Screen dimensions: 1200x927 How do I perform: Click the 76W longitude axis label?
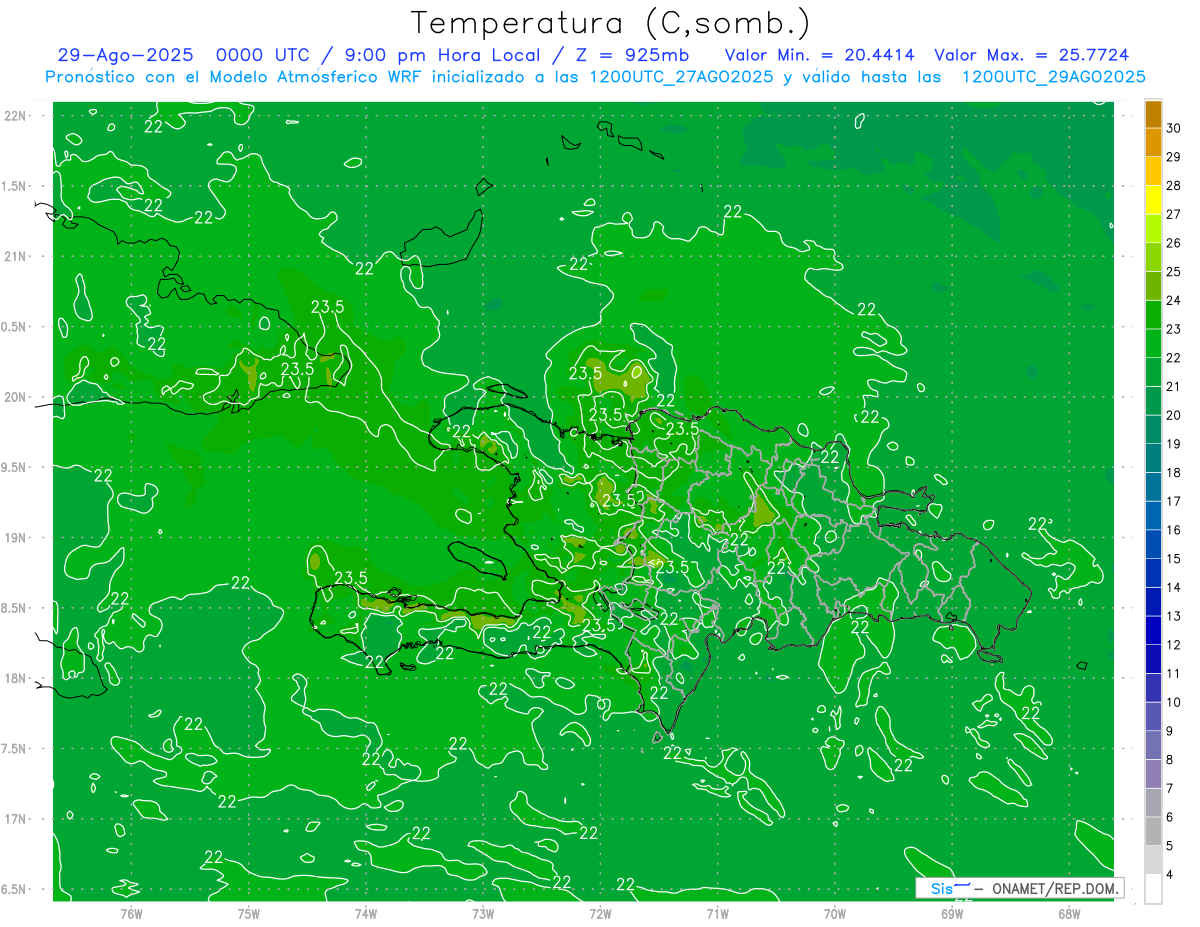coord(131,914)
